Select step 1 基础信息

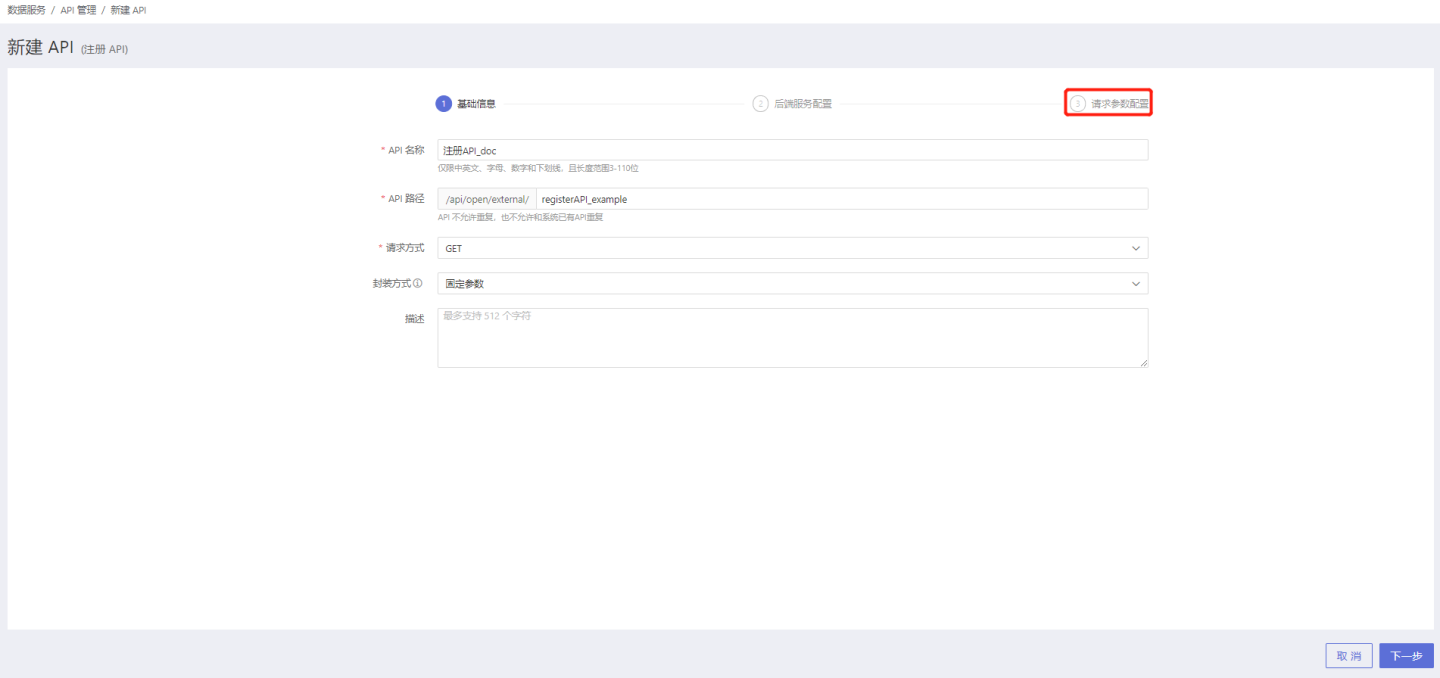tap(466, 104)
